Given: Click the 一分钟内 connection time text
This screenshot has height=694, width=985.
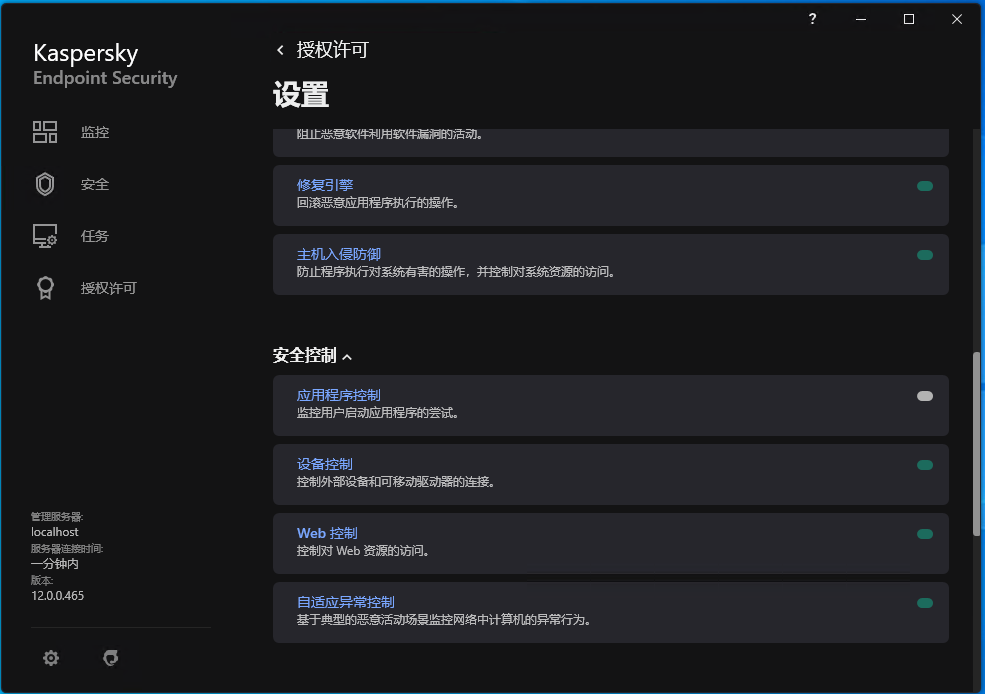Looking at the screenshot, I should [x=55, y=564].
